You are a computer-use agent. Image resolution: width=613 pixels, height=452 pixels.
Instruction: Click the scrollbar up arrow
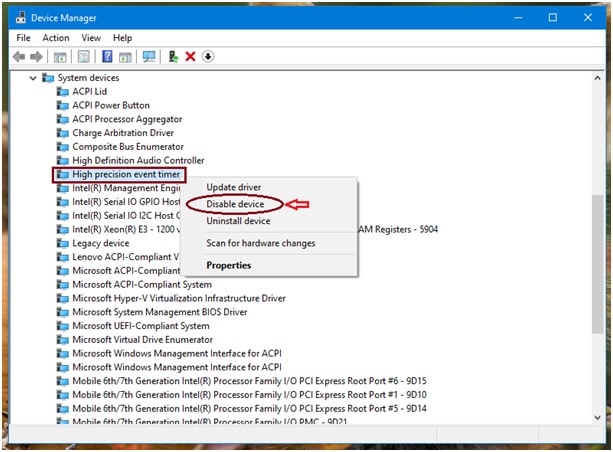597,78
